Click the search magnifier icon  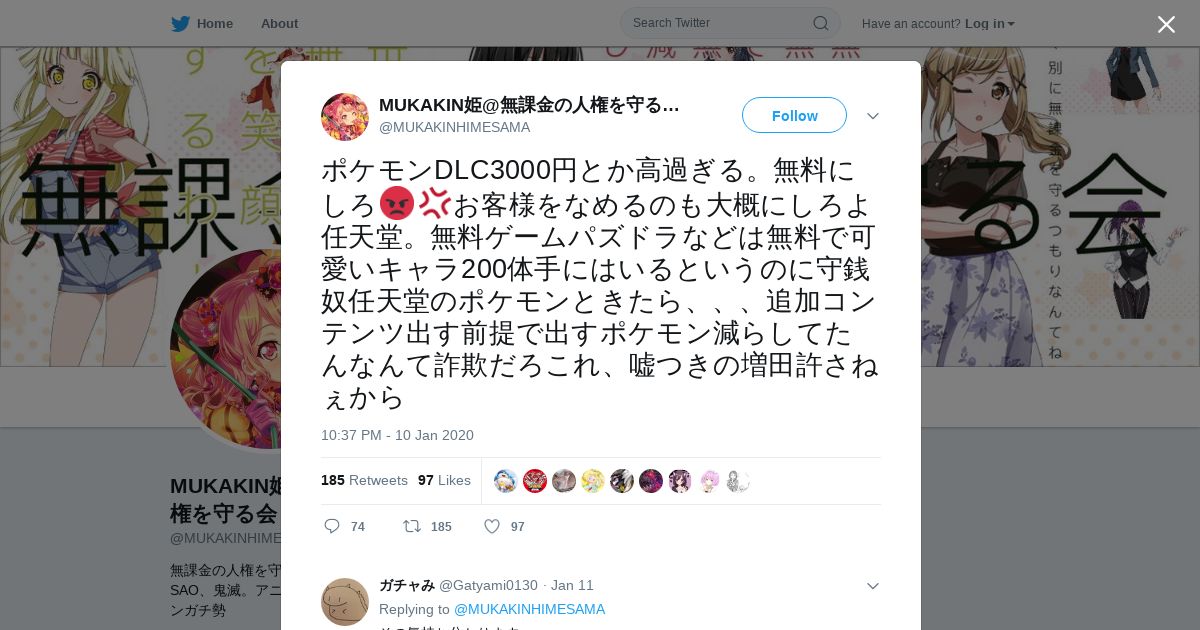pos(820,23)
